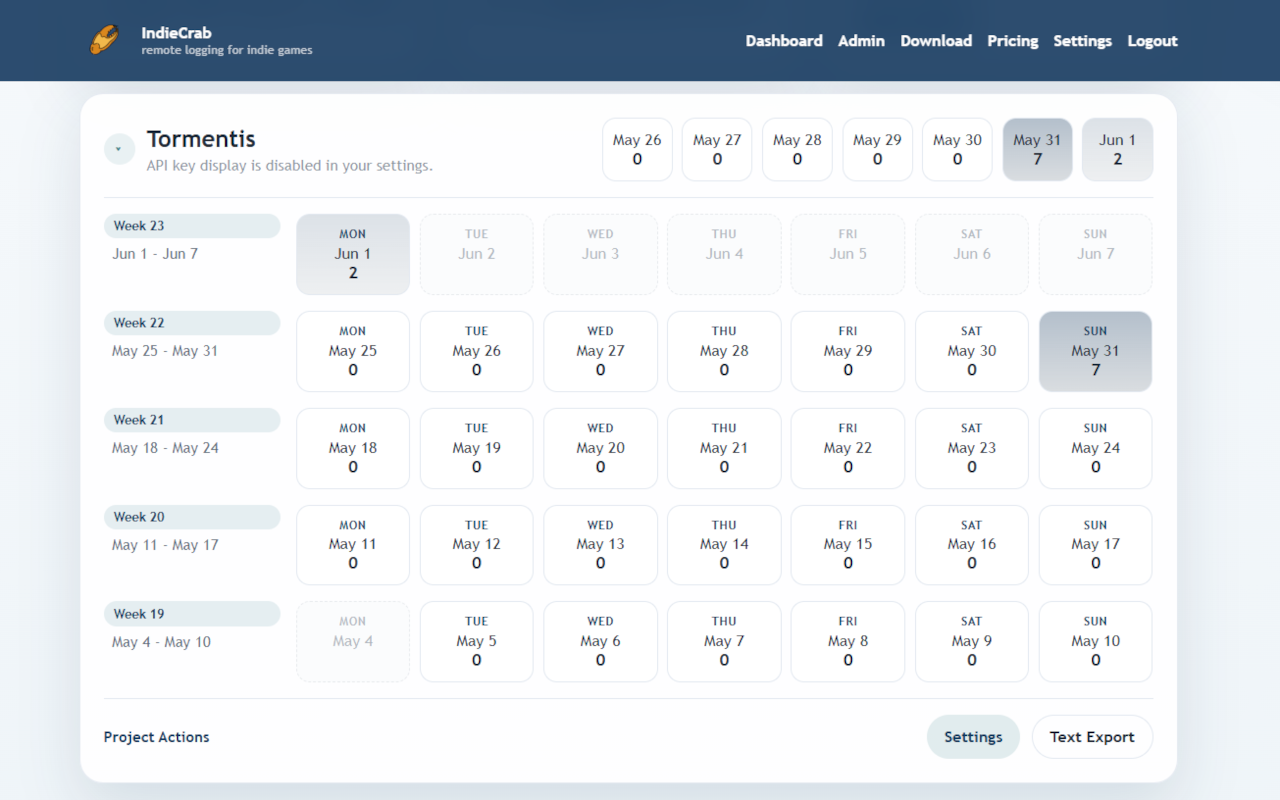This screenshot has height=800, width=1280.
Task: Open the SAT May 9 calendar cell
Action: coord(971,642)
